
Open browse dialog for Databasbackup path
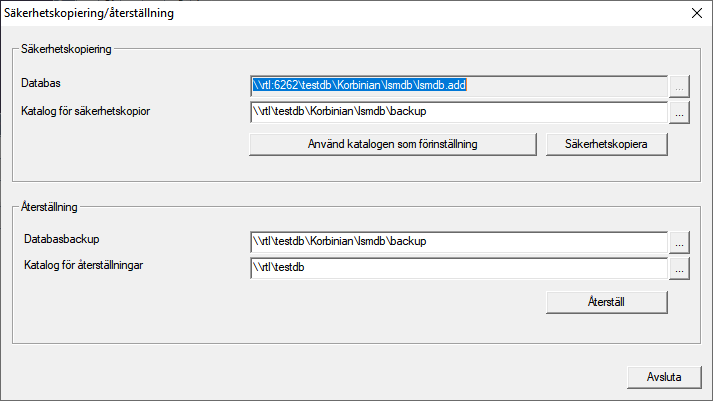(x=680, y=242)
